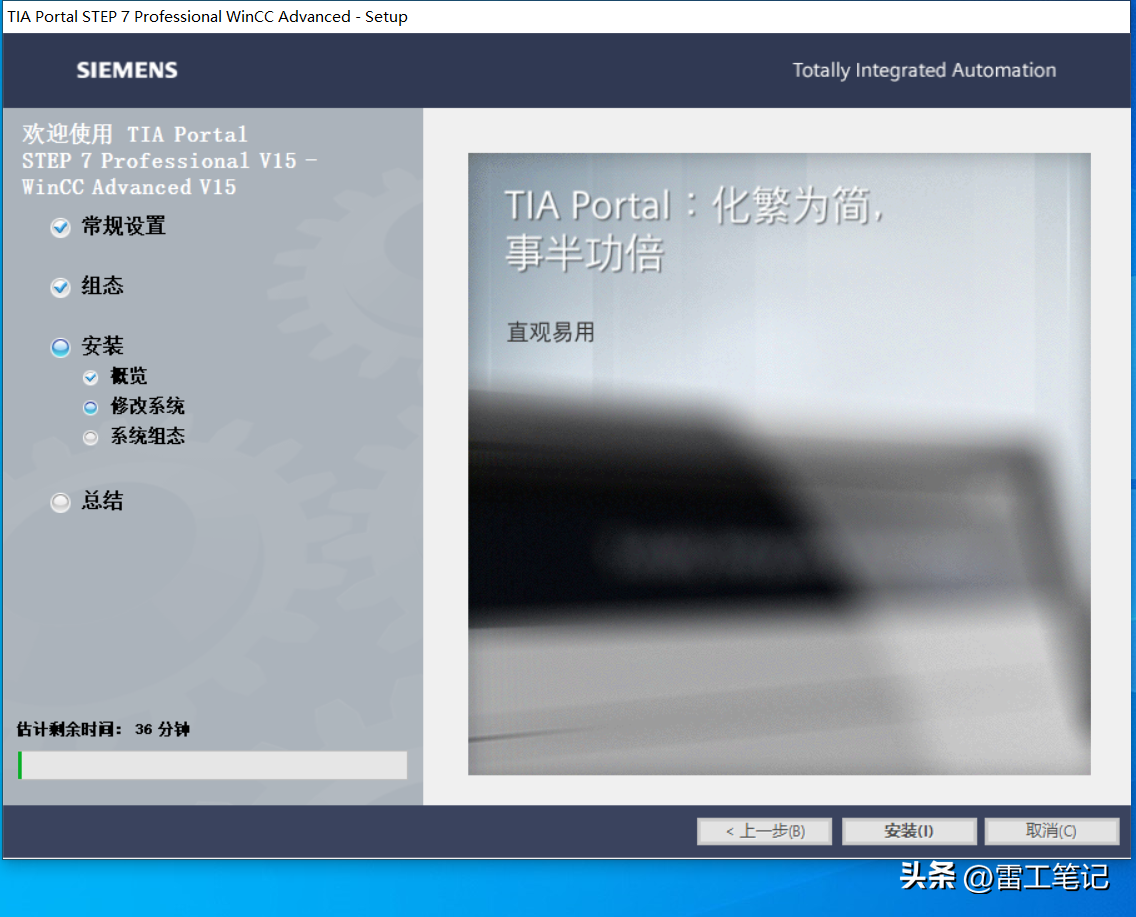Click the checkmark icon beside 组态
This screenshot has height=917, width=1136.
point(61,288)
